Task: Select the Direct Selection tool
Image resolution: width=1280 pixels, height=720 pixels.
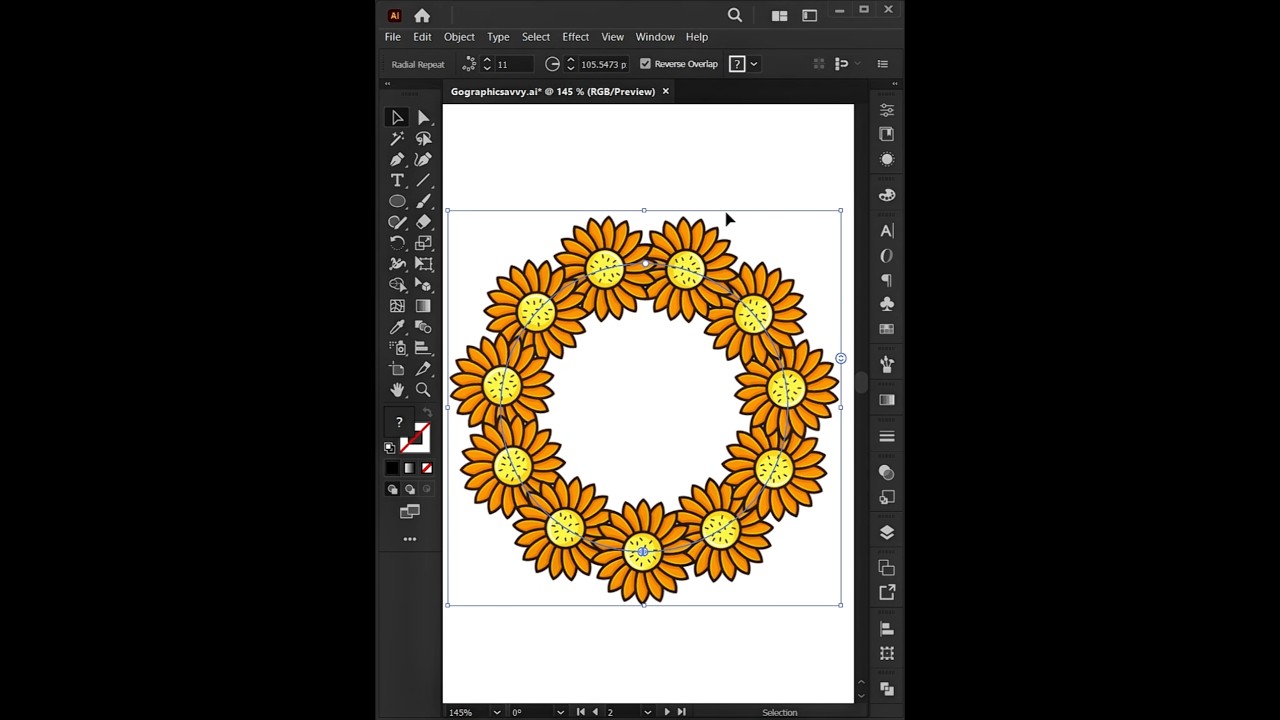Action: pos(423,118)
